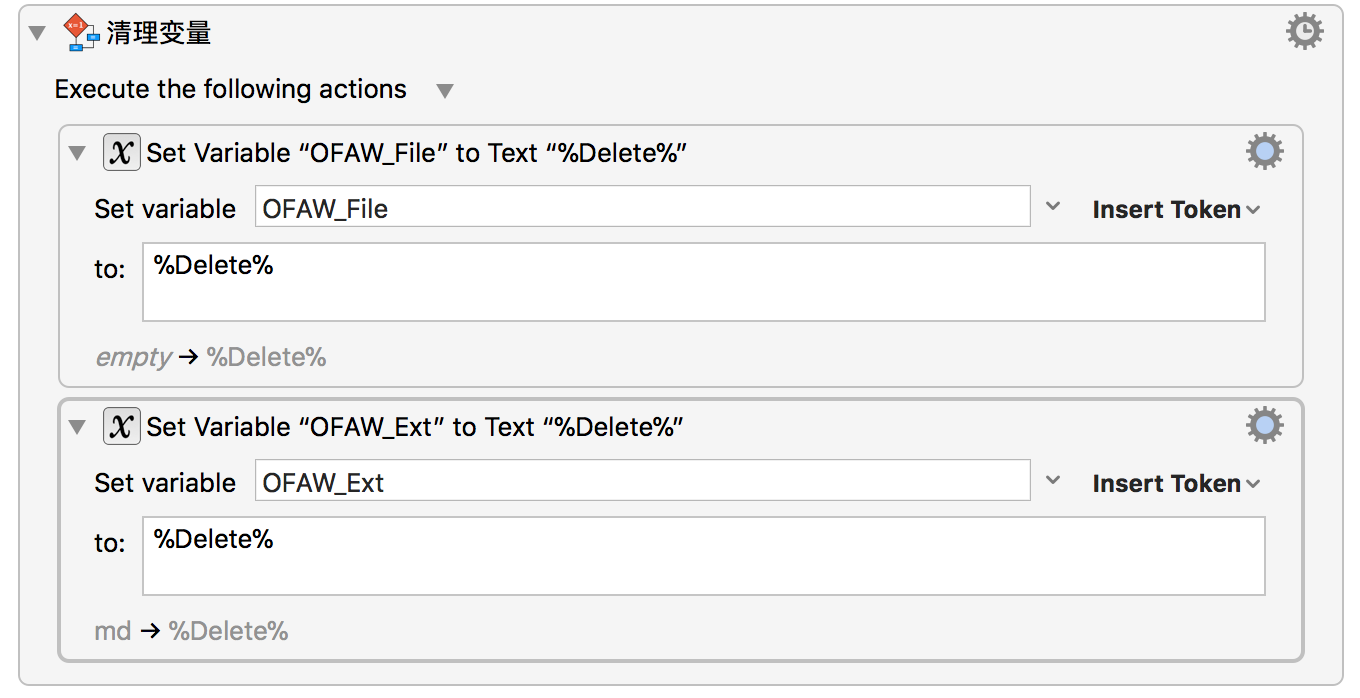Open variable list chevron beside OFAW_File field

pos(1053,207)
